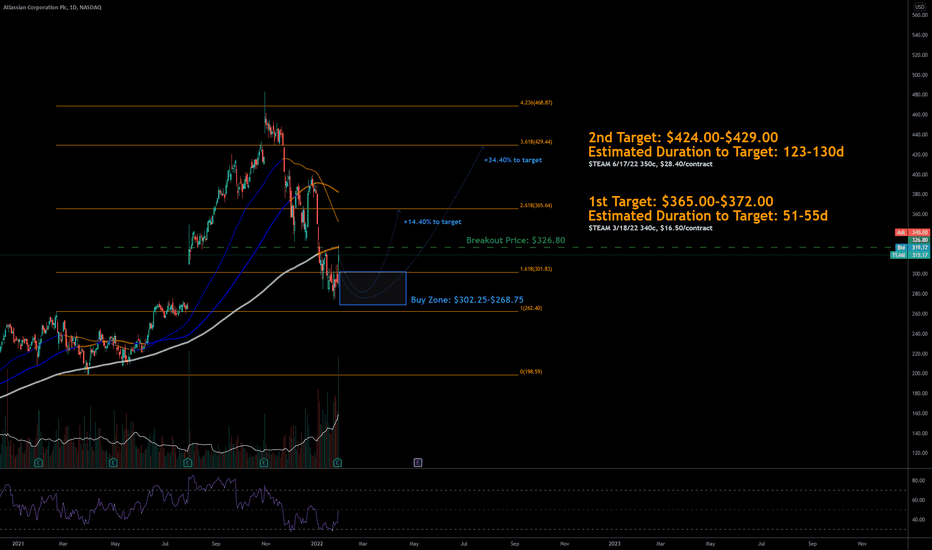This screenshot has height=550, width=932.
Task: Click the earnings marker for January 2022
Action: [x=338, y=462]
